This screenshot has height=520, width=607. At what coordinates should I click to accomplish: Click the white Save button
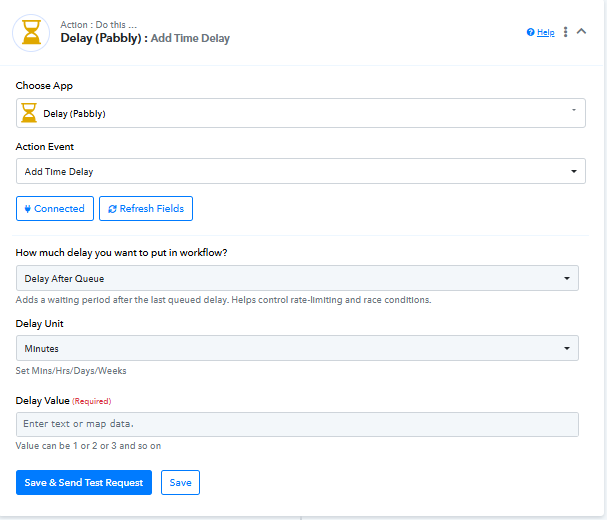[180, 483]
